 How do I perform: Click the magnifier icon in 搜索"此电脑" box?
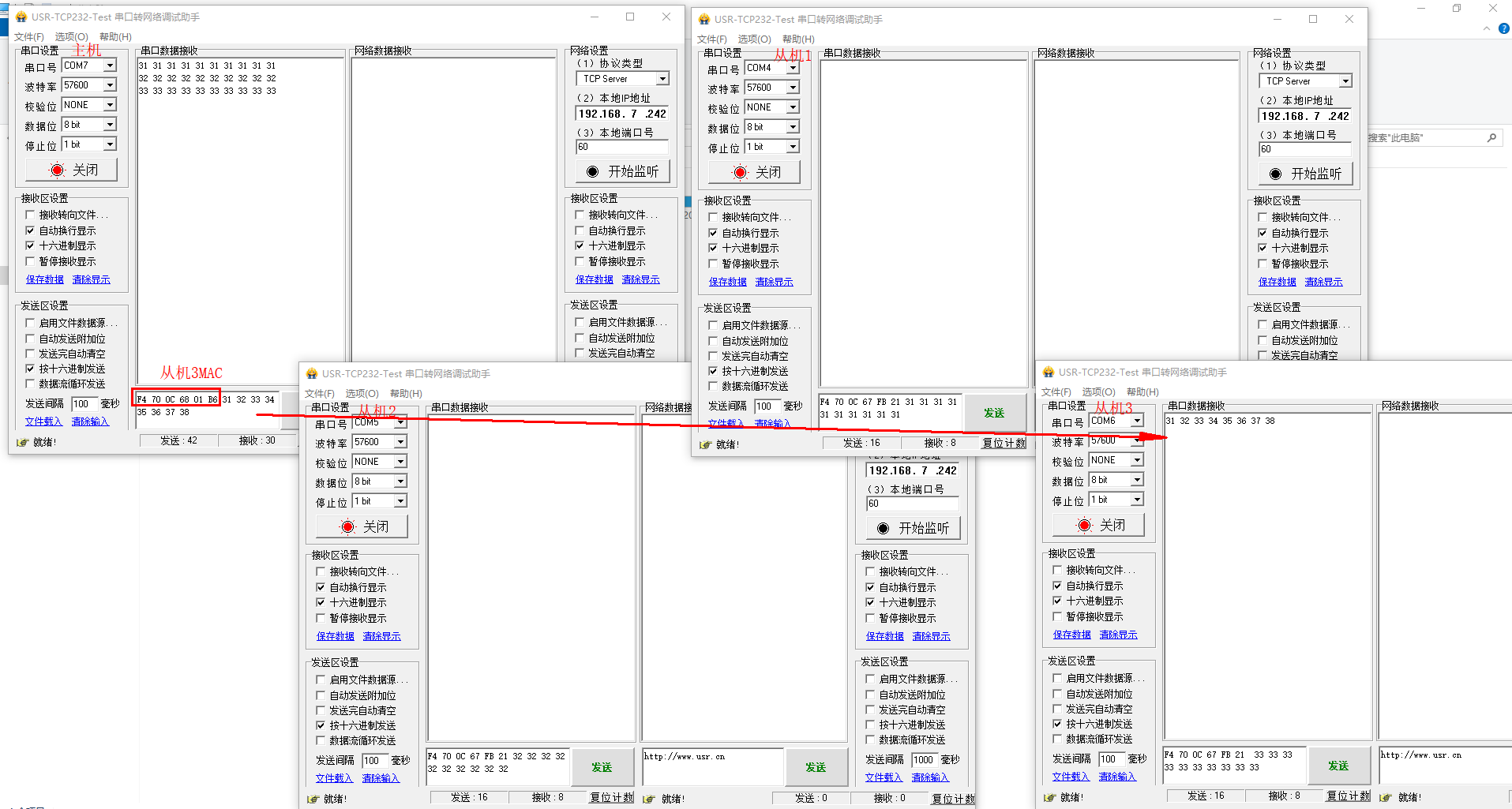[1491, 137]
